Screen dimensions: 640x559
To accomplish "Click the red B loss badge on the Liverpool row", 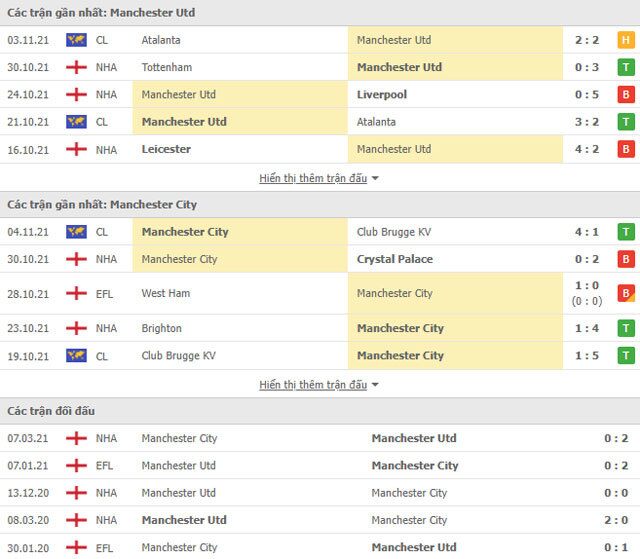I will 626,95.
